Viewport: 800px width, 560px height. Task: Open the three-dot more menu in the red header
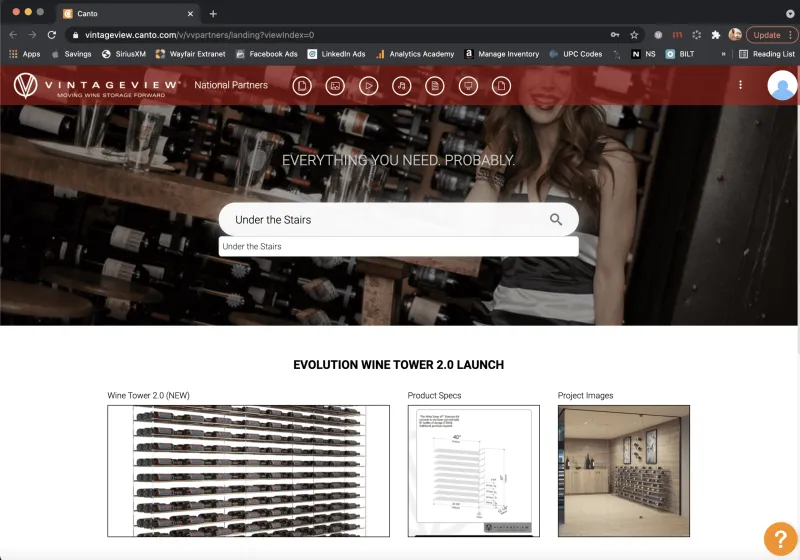pos(740,85)
